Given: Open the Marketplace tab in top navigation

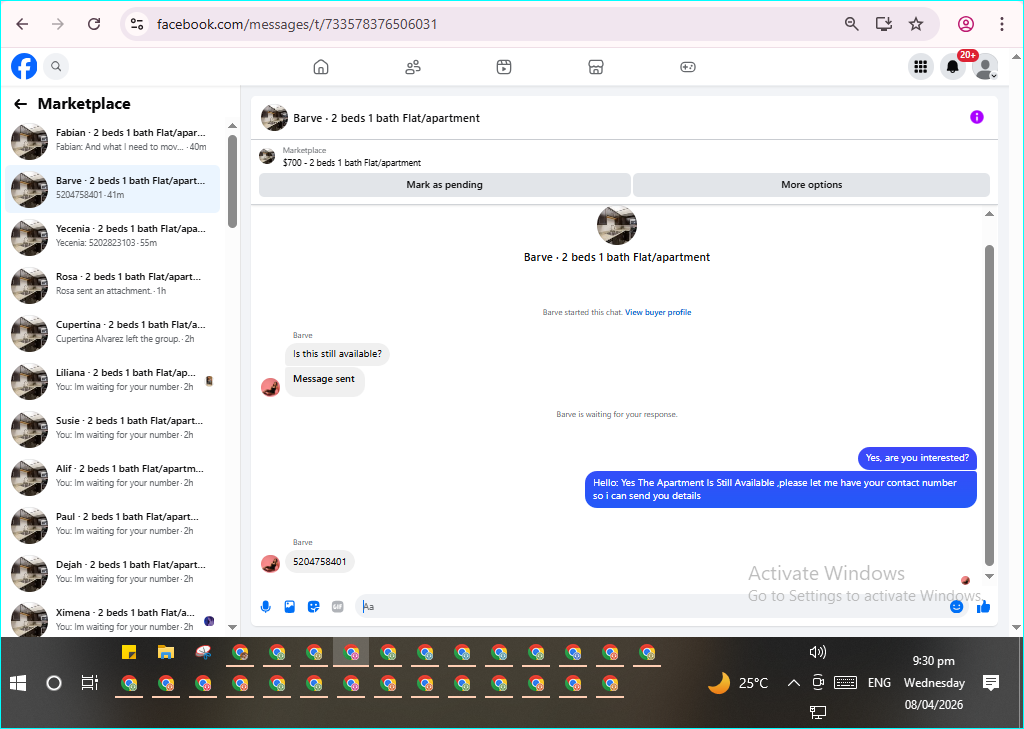Looking at the screenshot, I should click(x=596, y=67).
